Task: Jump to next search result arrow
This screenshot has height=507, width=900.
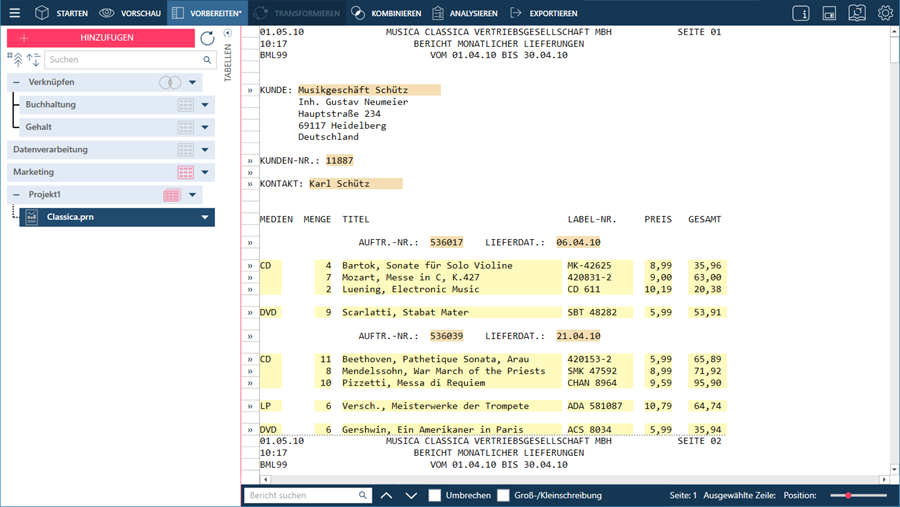Action: (x=411, y=495)
